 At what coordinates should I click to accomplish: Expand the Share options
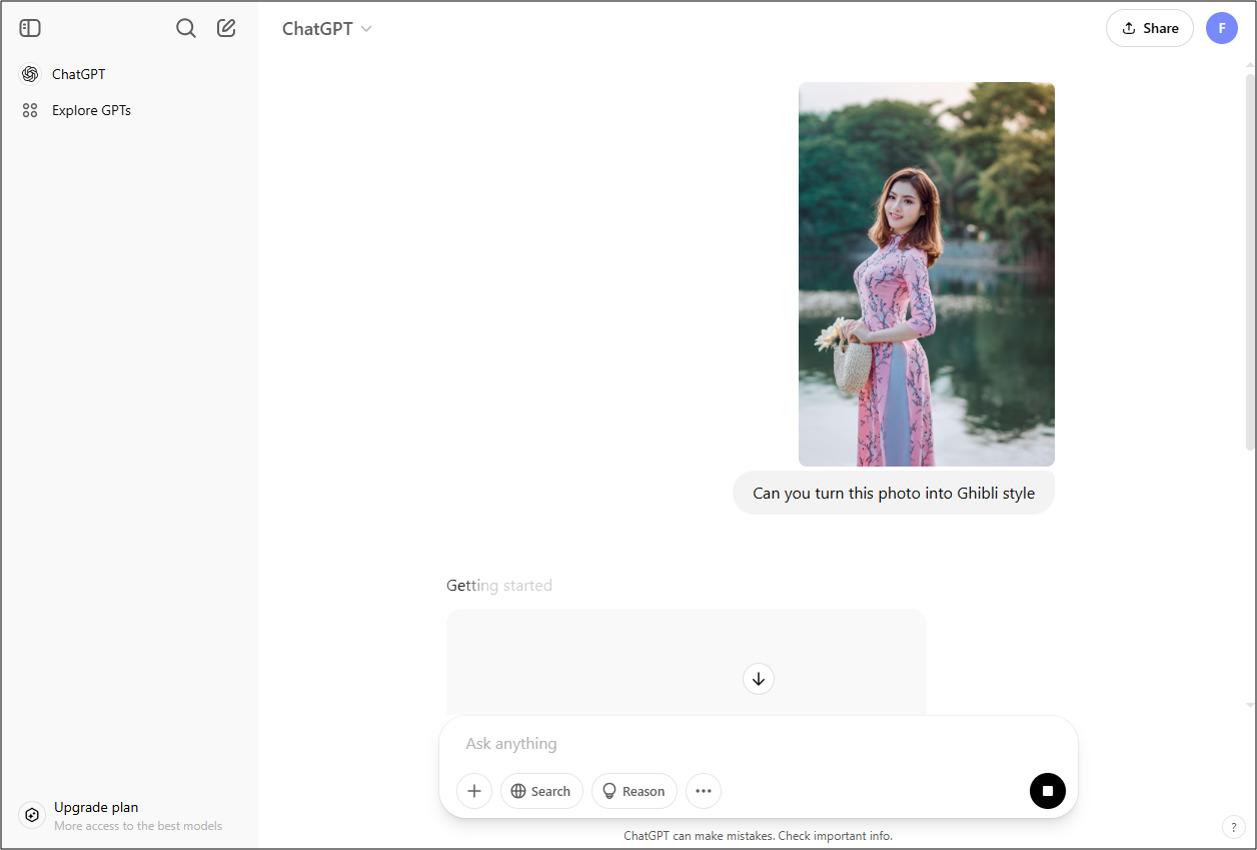(x=1149, y=28)
